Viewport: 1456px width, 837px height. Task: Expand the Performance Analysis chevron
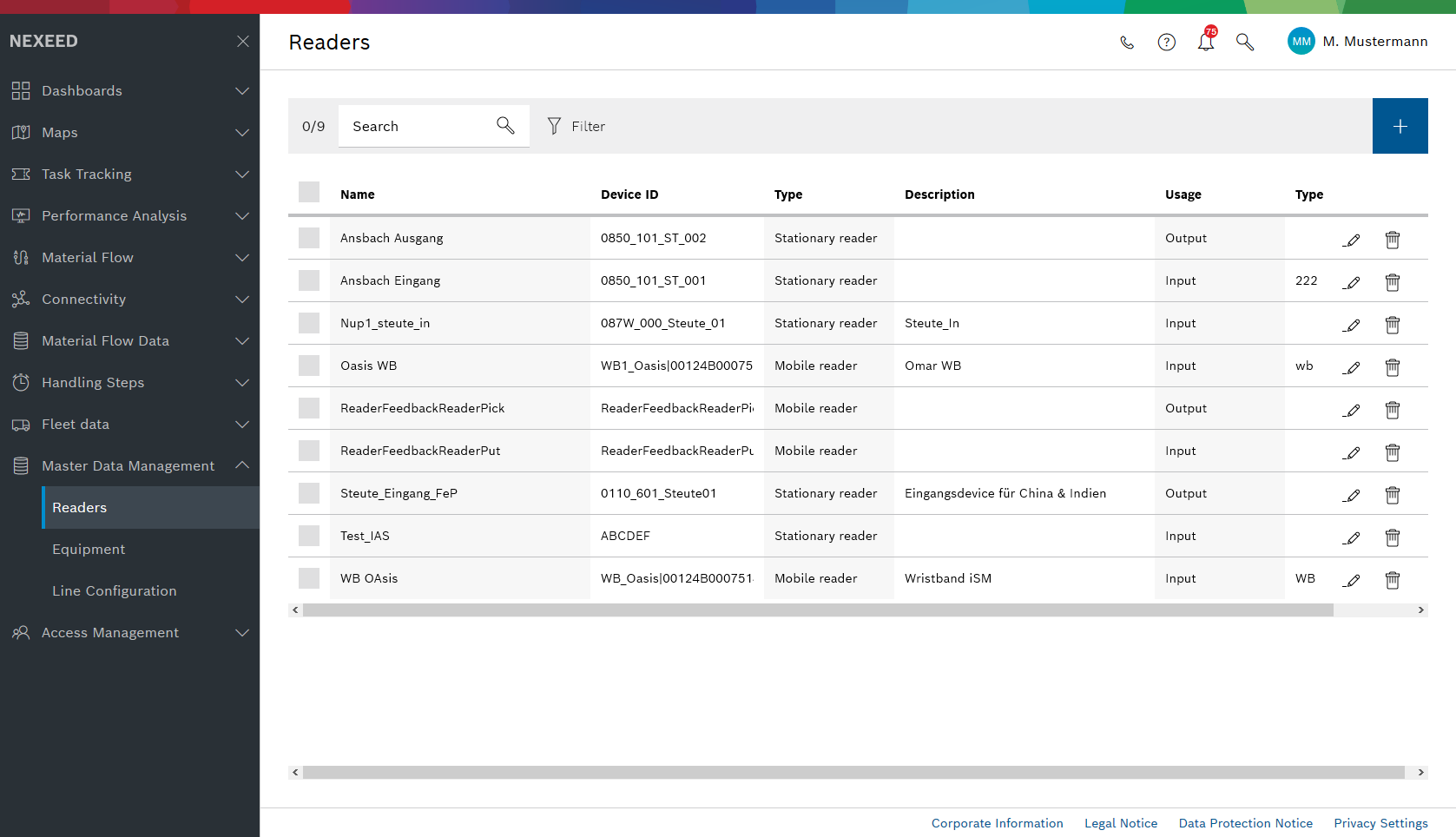(242, 216)
